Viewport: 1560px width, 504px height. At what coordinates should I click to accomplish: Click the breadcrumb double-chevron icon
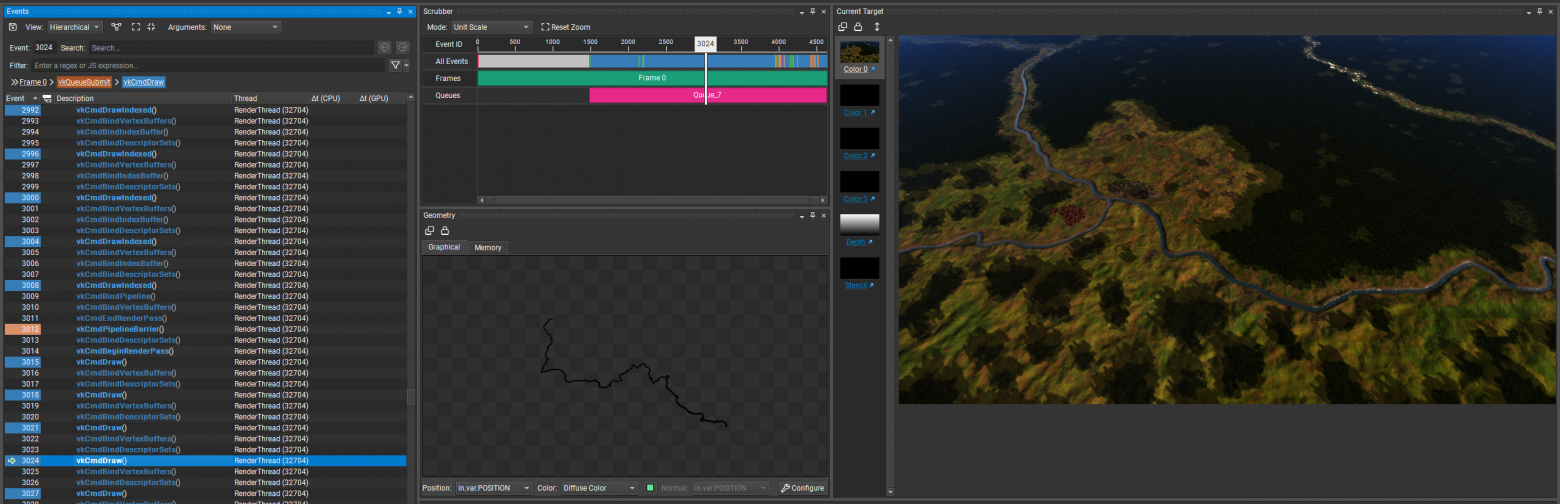[x=14, y=82]
